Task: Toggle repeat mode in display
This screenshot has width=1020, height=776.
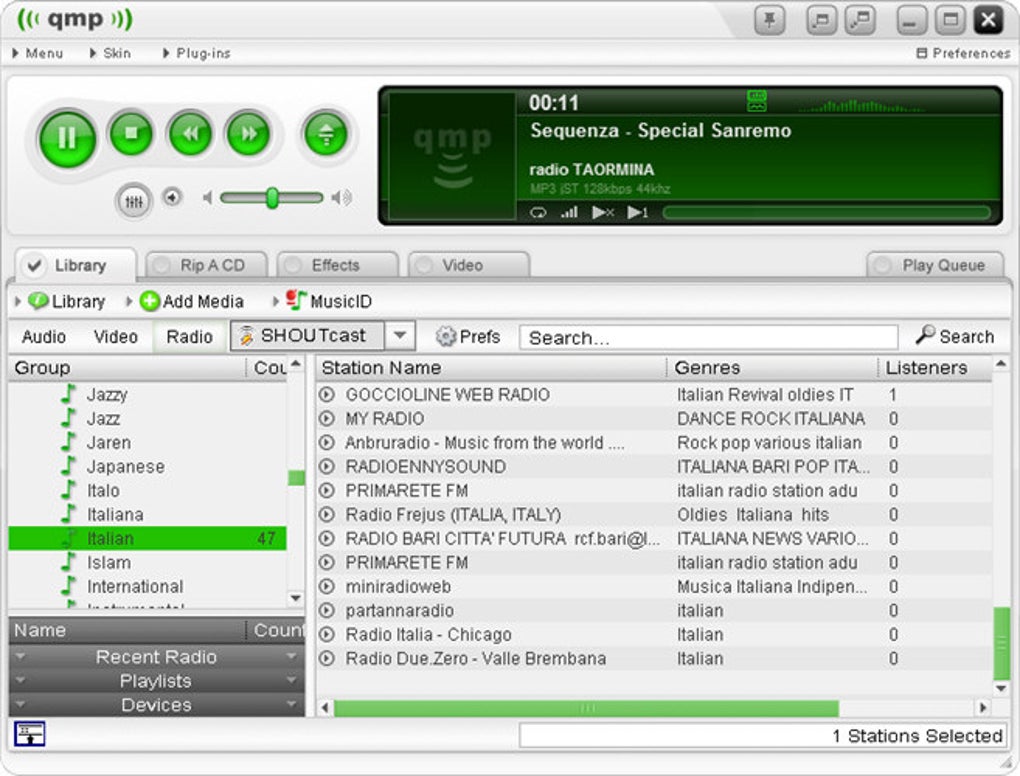Action: point(538,213)
